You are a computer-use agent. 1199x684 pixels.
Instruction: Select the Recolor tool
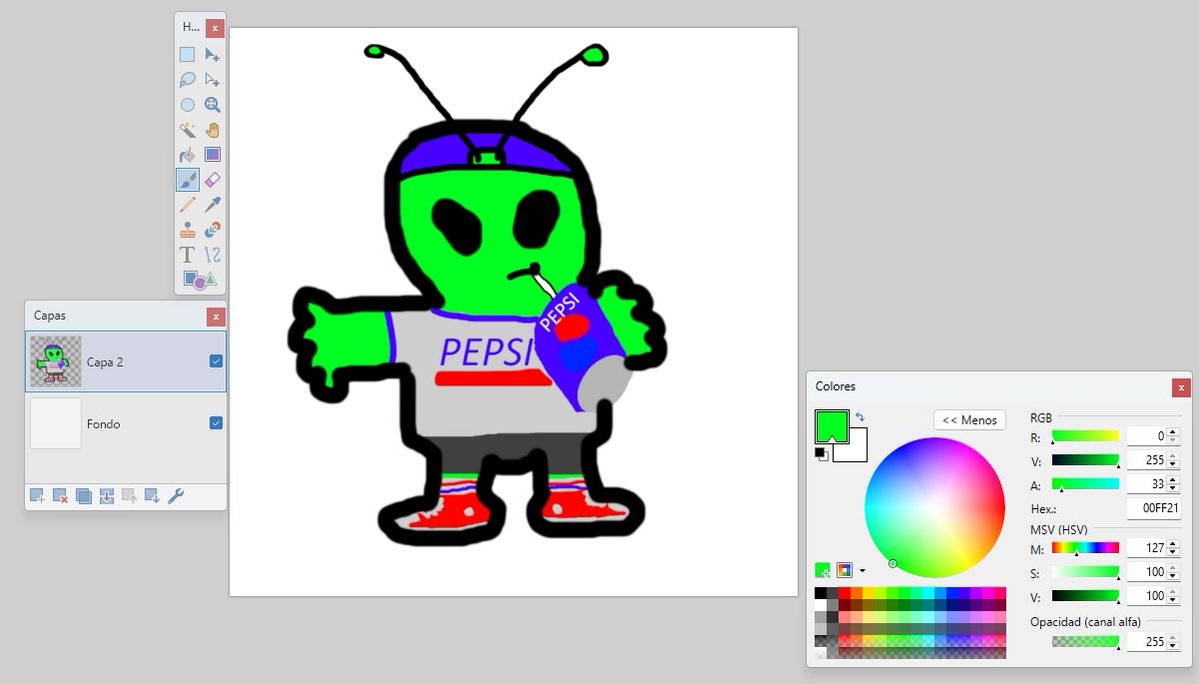213,229
